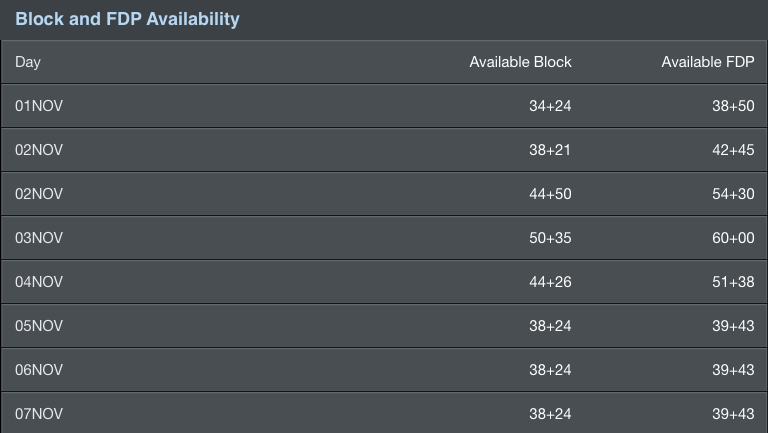This screenshot has width=768, height=433.
Task: Click the Available FDP column header
Action: (x=708, y=62)
